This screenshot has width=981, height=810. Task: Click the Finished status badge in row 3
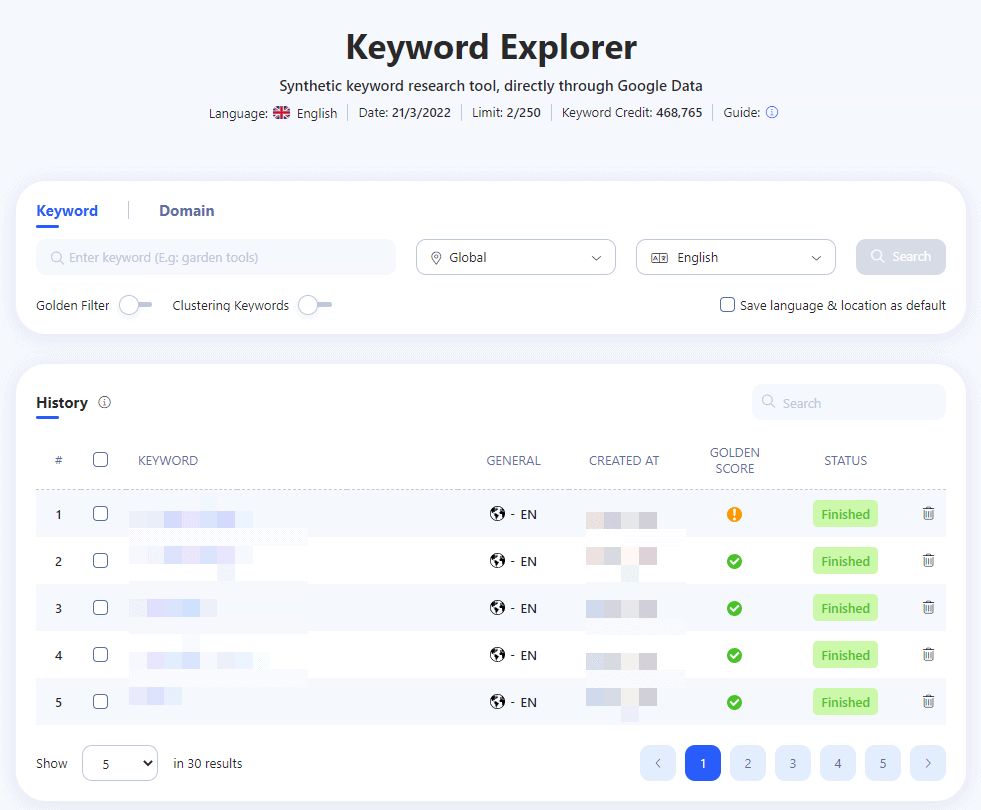pyautogui.click(x=845, y=608)
